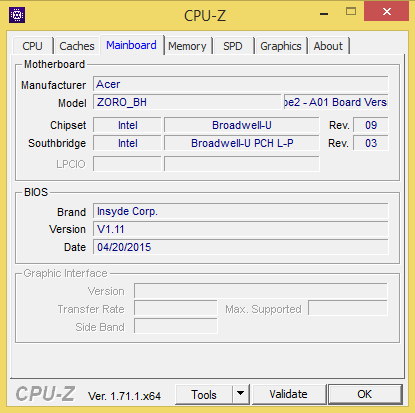Open the Tools dropdown arrow
The height and width of the screenshot is (413, 415).
pos(240,394)
